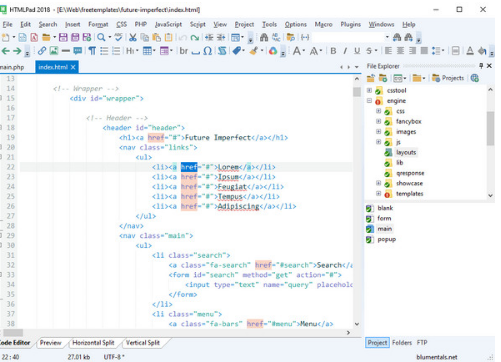Click the Insert comment speech bubble icon

tap(78, 51)
